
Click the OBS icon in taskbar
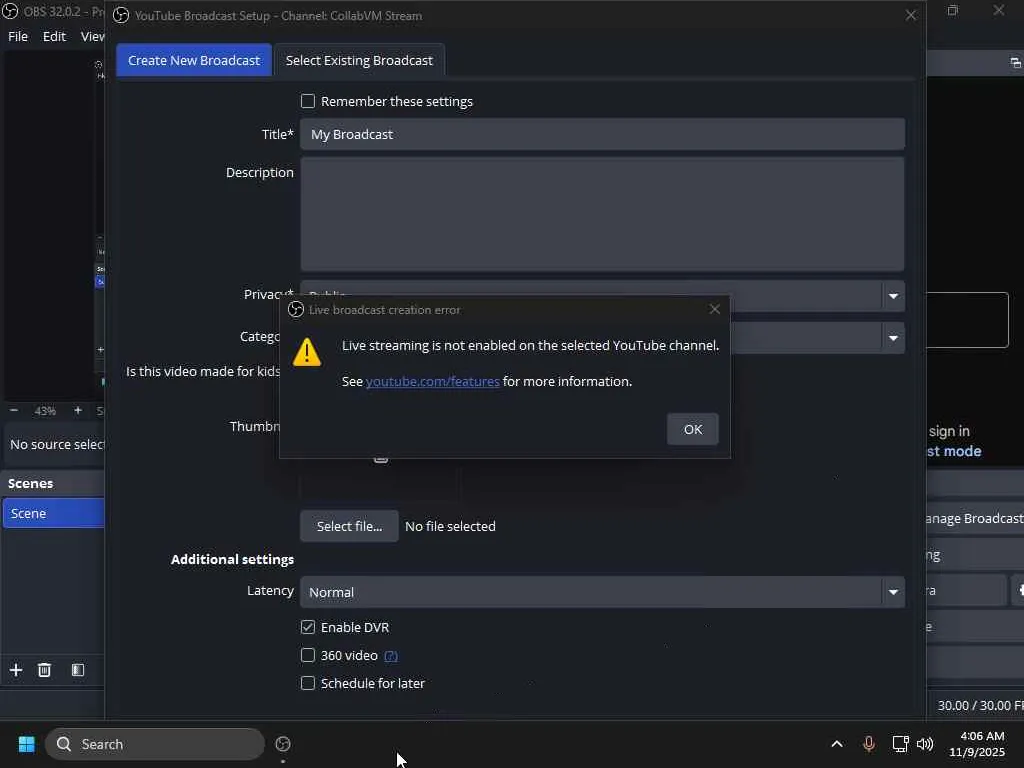(283, 744)
